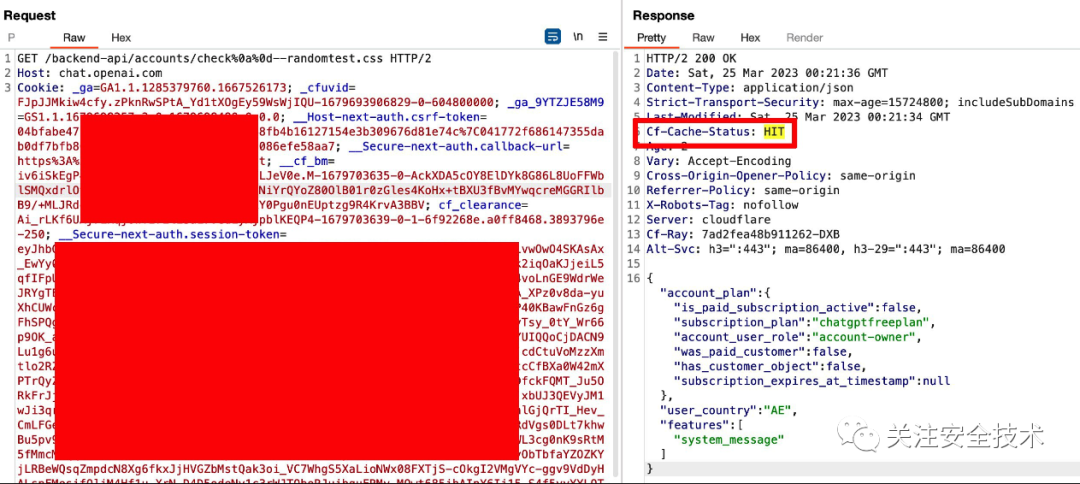
Task: Click the Referrer-Policy header line
Action: (x=742, y=190)
